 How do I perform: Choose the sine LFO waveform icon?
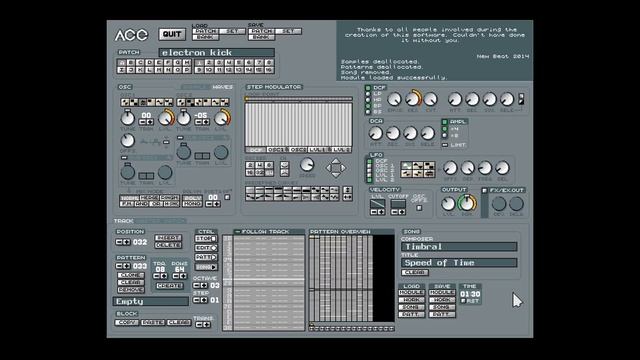pos(407,165)
